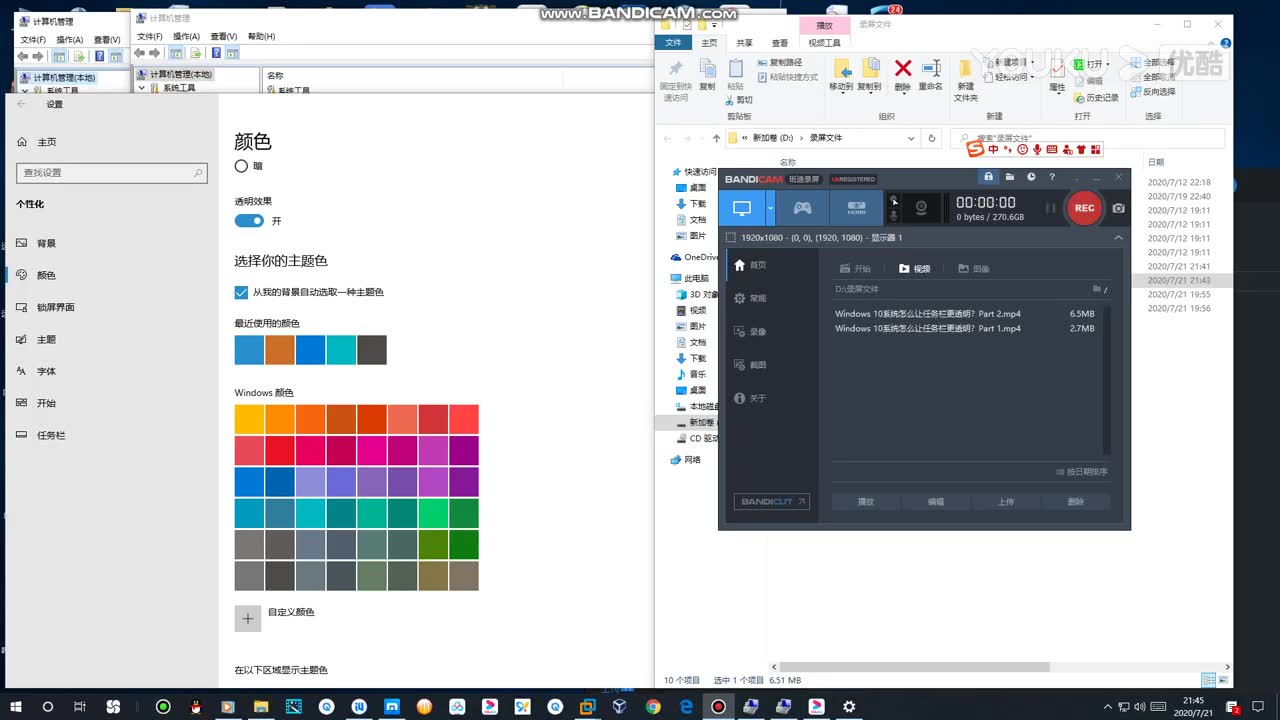Click the Explorer up-folder arrow

pos(716,138)
